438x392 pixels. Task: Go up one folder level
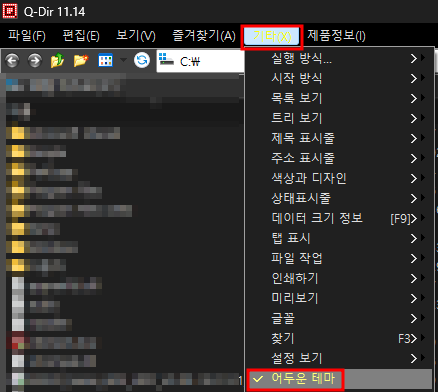[57, 61]
